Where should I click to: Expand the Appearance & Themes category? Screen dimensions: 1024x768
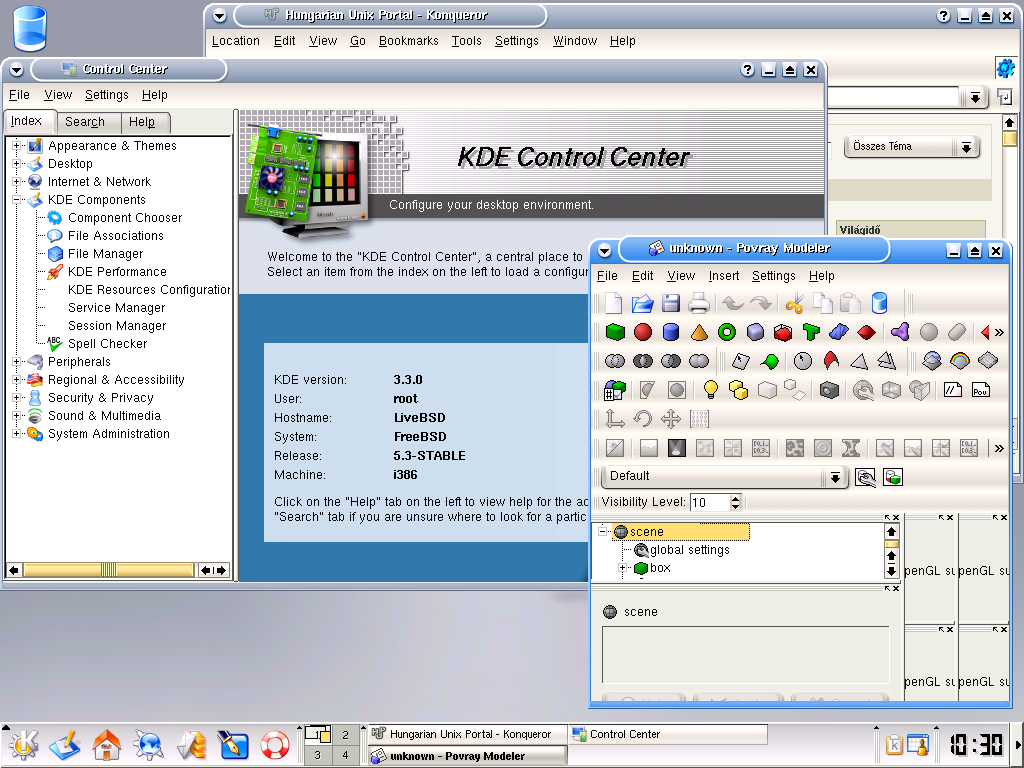(17, 146)
